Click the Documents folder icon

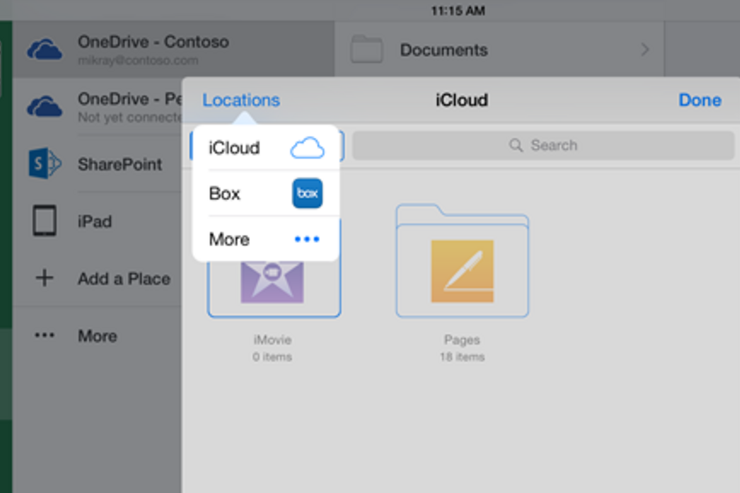[366, 49]
